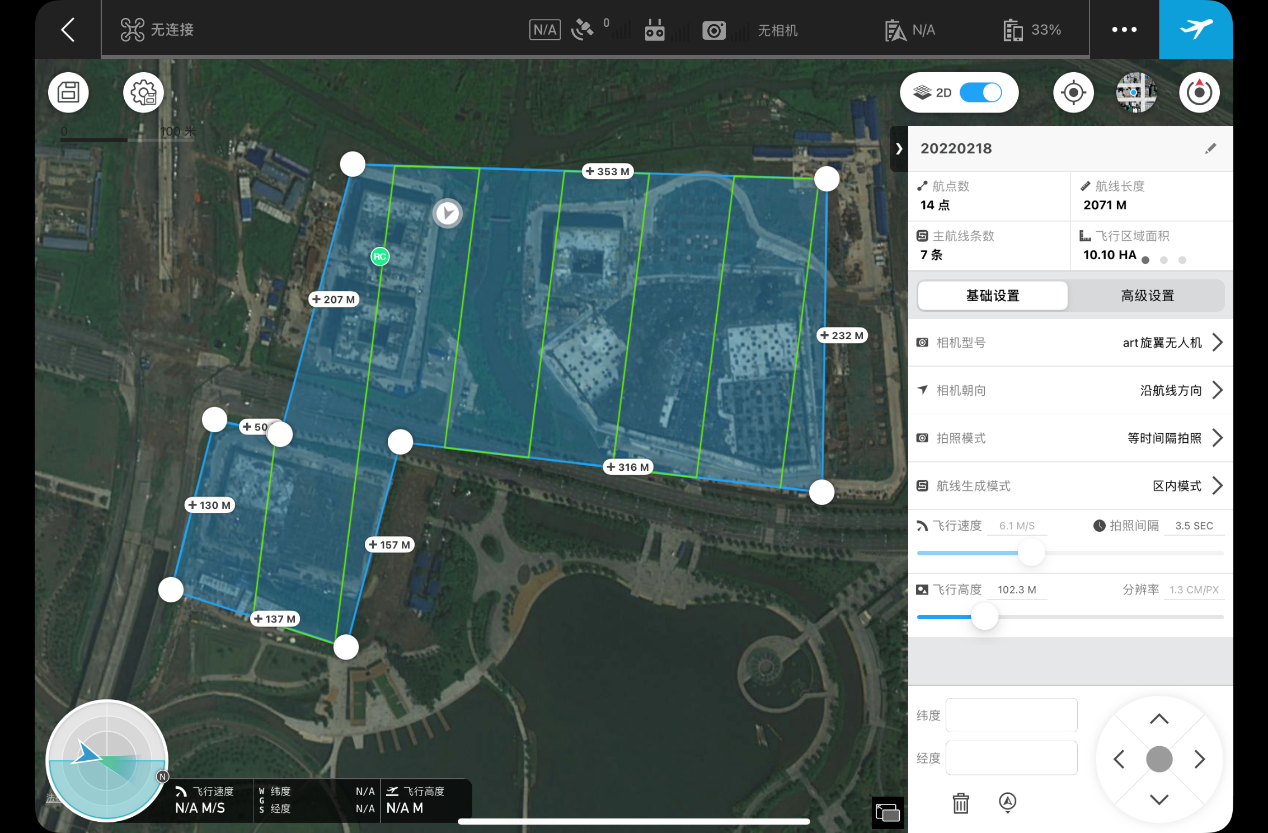Click the compass orientation lock icon
This screenshot has height=833, width=1268.
1199,93
